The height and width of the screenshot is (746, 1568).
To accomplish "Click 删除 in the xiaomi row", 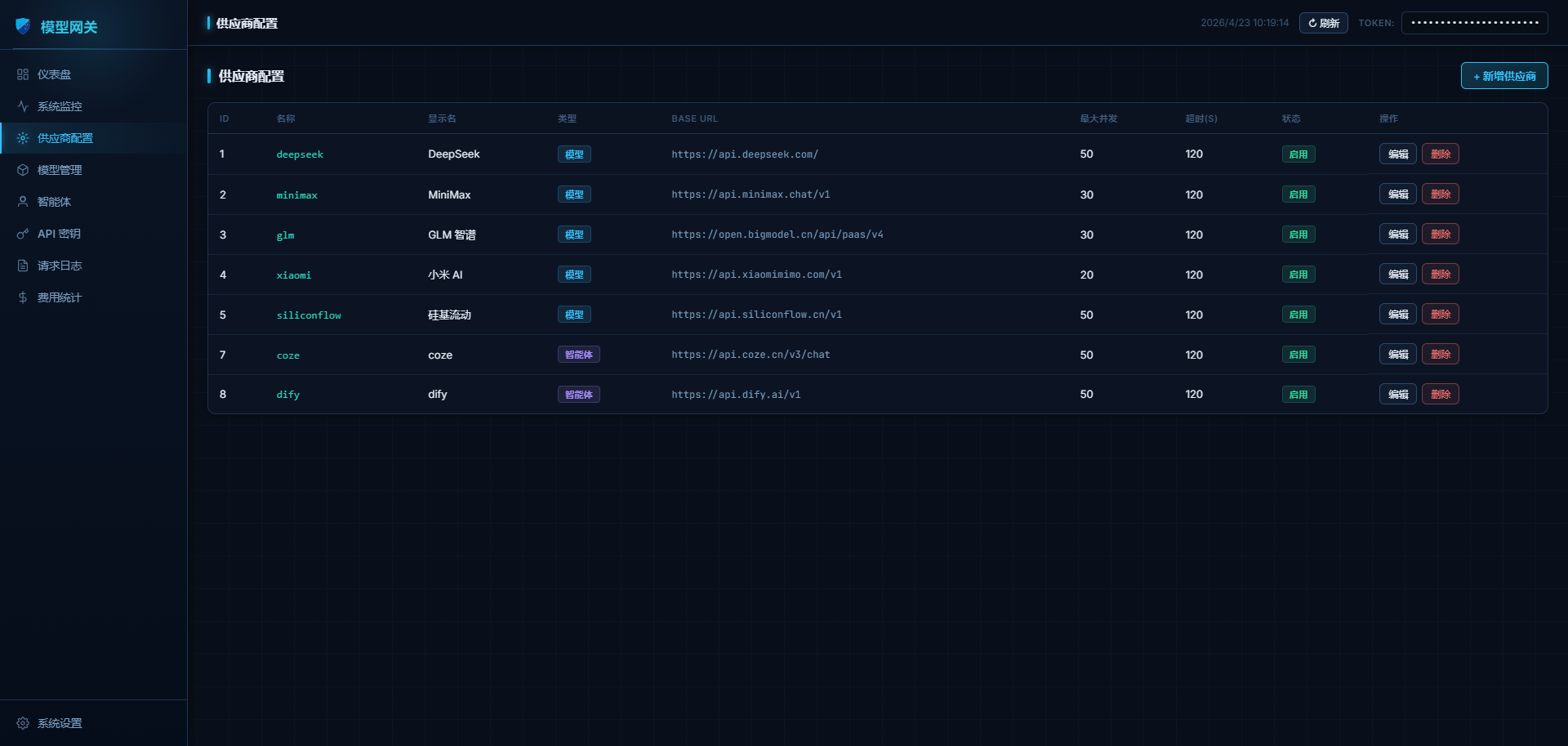I will click(1440, 275).
